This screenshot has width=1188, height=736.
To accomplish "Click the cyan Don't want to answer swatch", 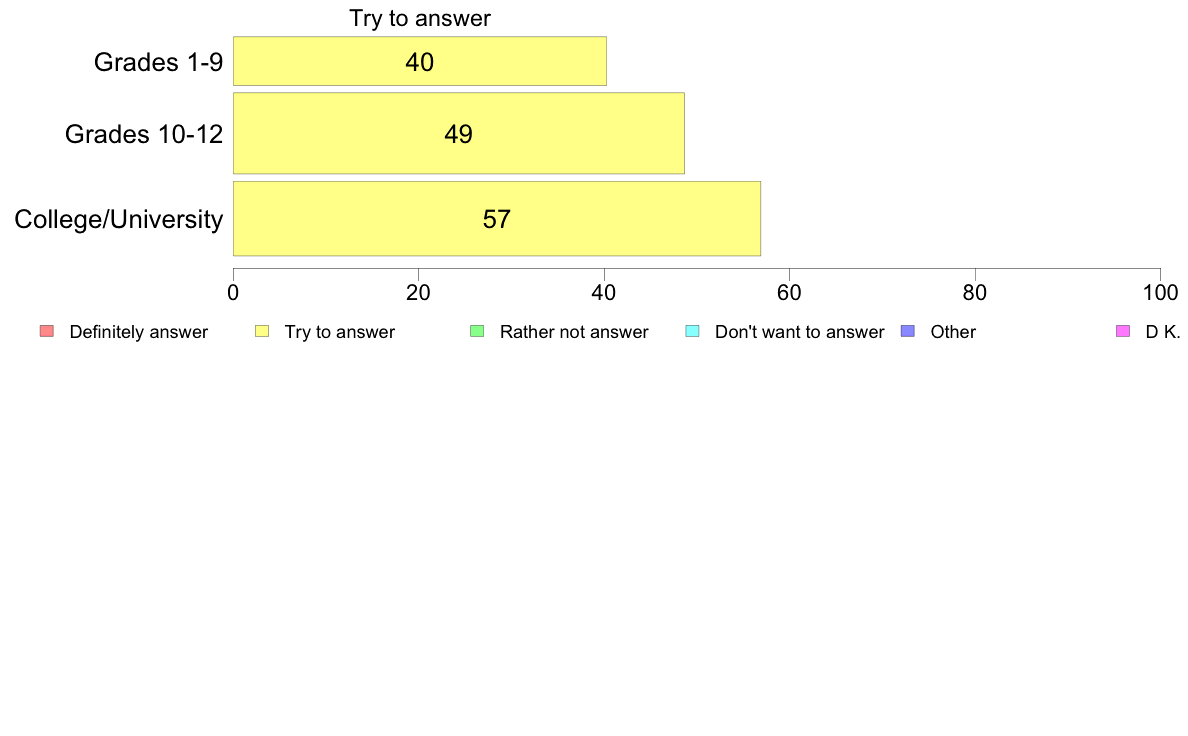I will click(x=692, y=331).
